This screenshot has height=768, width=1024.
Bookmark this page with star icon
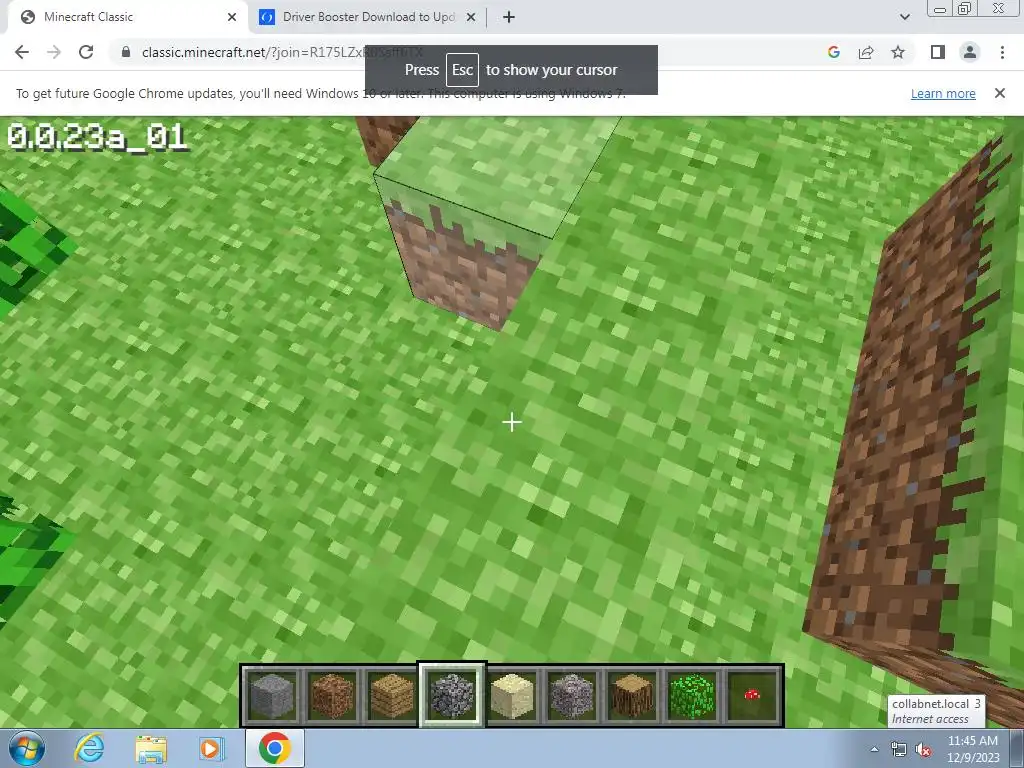[898, 52]
